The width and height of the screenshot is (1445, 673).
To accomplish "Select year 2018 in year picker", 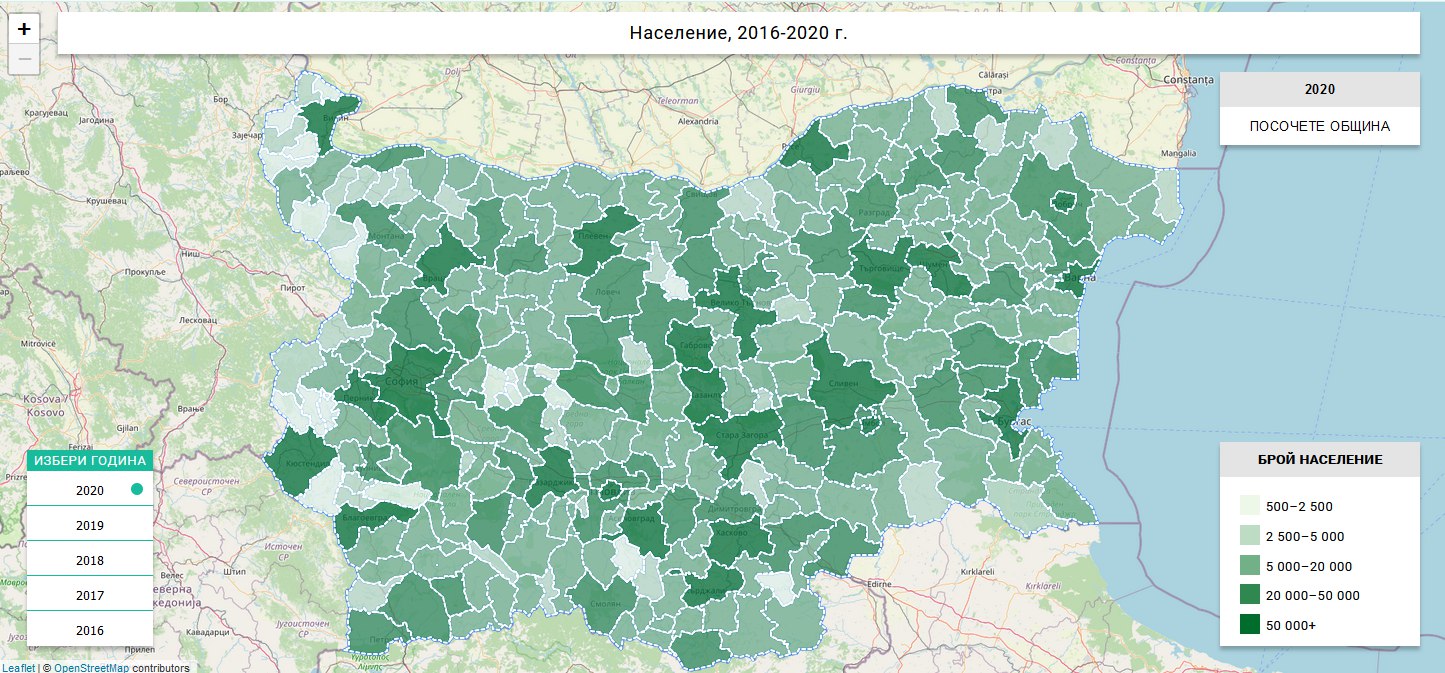I will tap(90, 560).
